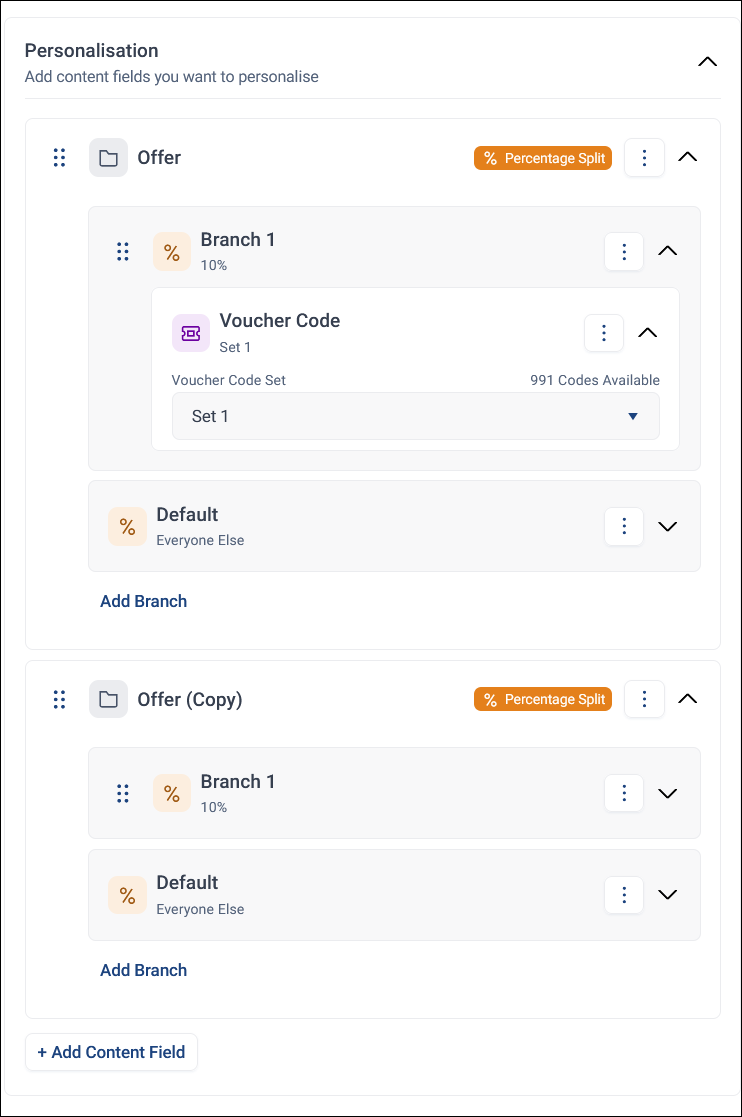Click Add Branch under Offer
This screenshot has height=1117, width=742.
pos(143,601)
